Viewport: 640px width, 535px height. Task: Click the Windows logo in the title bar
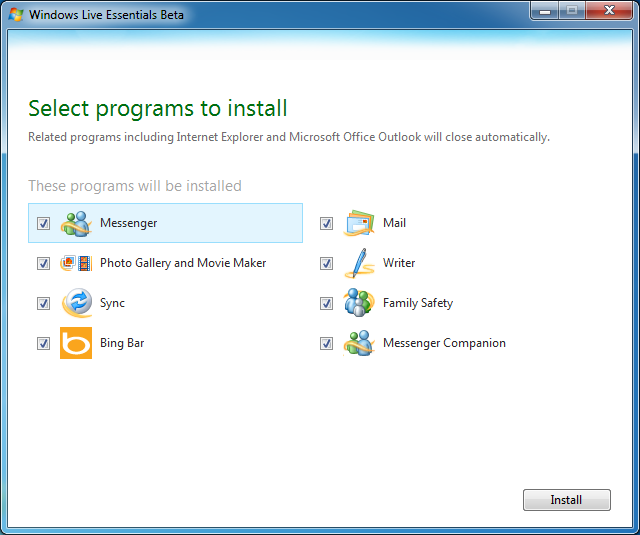[x=16, y=15]
